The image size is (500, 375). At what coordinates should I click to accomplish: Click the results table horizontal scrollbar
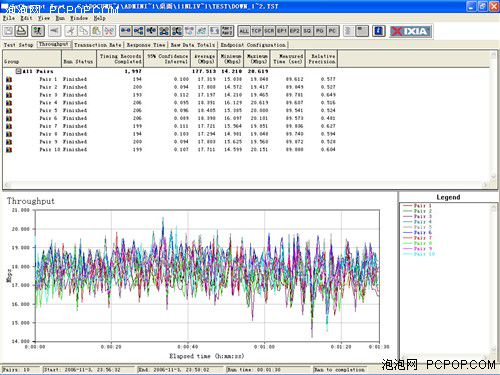pos(246,185)
